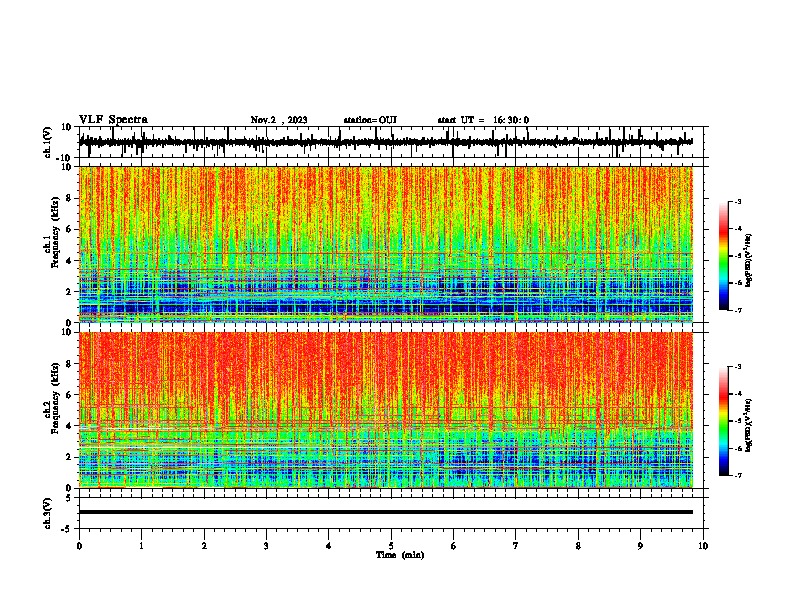Click the thick black ch.3 voltage line
Image resolution: width=792 pixels, height=612 pixels.
pyautogui.click(x=386, y=512)
